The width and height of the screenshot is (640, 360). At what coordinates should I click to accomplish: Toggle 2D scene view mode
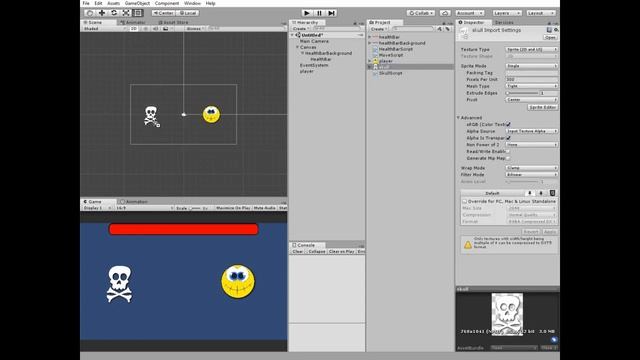point(133,29)
